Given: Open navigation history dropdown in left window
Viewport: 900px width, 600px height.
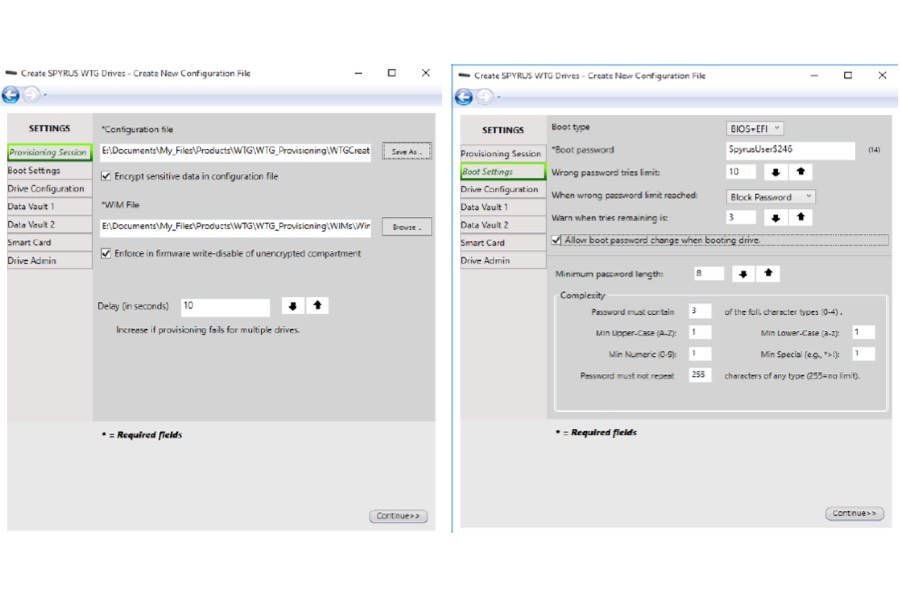Looking at the screenshot, I should point(45,95).
